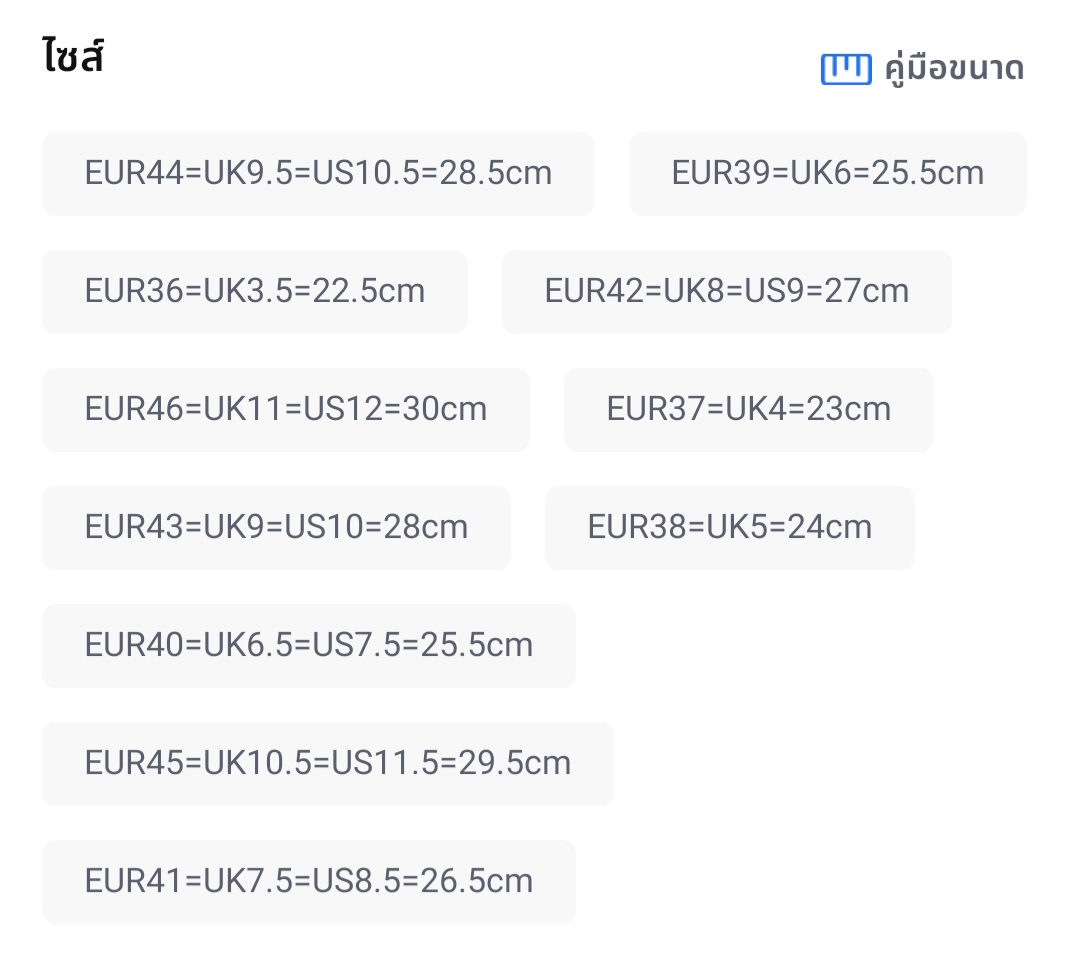Tap the EUR37=UK4=23cm size option
Viewport: 1080px width, 957px height.
[748, 409]
